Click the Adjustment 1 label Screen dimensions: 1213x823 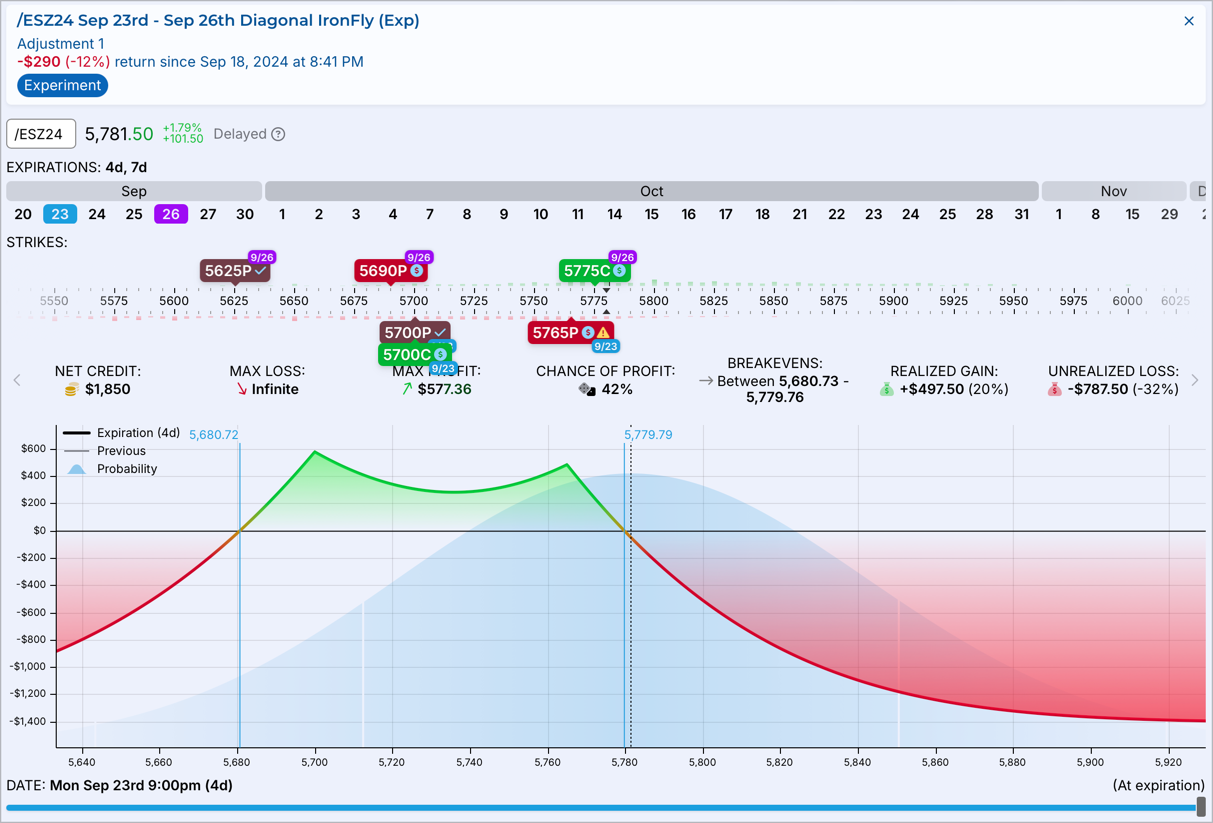click(x=60, y=44)
